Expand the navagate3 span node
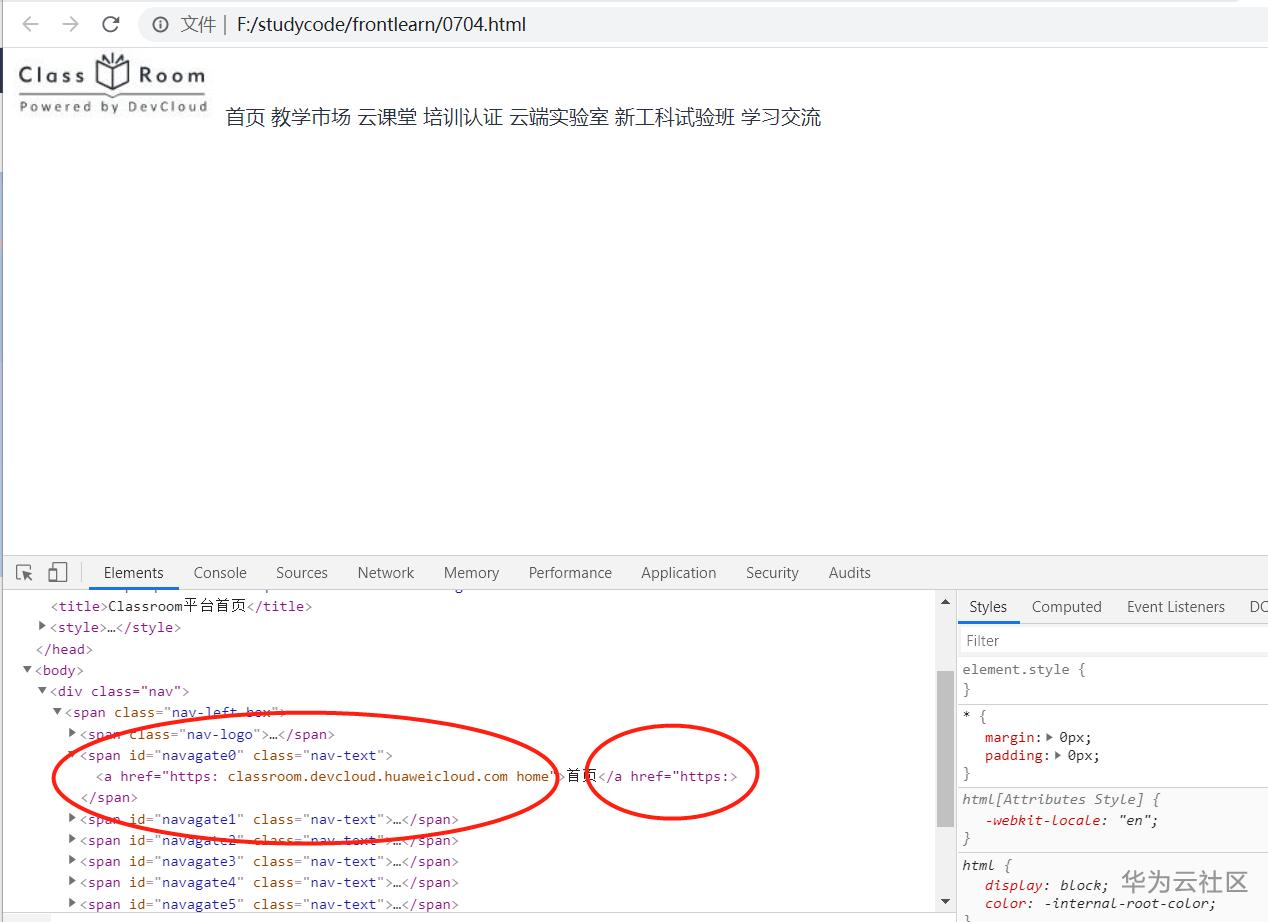 click(x=72, y=860)
